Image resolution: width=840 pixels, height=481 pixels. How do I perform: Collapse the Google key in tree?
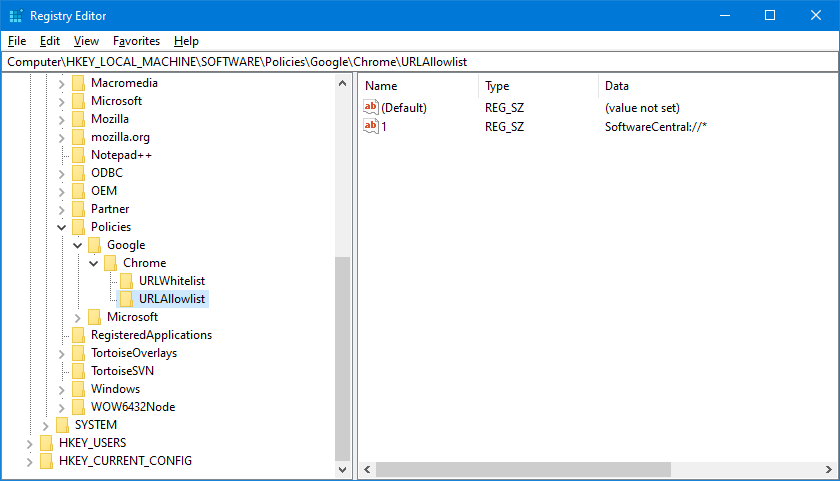click(x=78, y=245)
